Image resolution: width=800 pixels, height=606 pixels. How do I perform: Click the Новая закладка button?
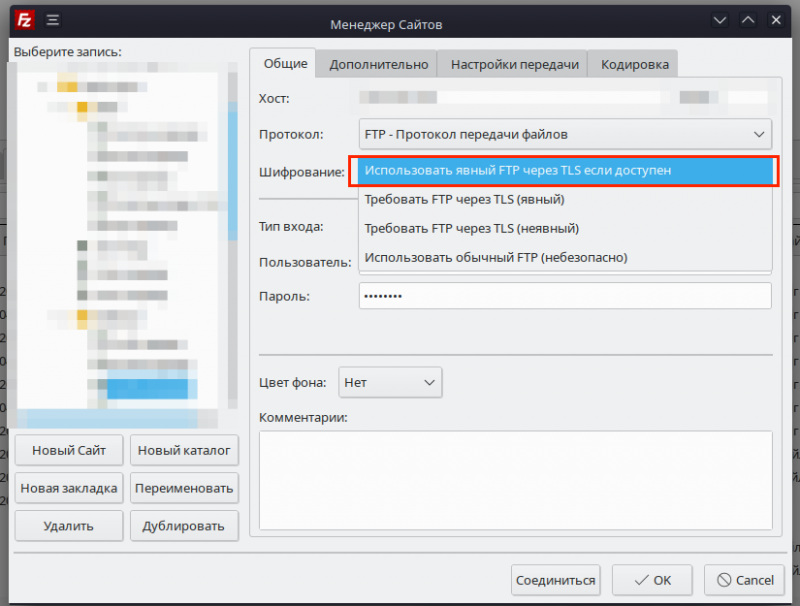(69, 488)
